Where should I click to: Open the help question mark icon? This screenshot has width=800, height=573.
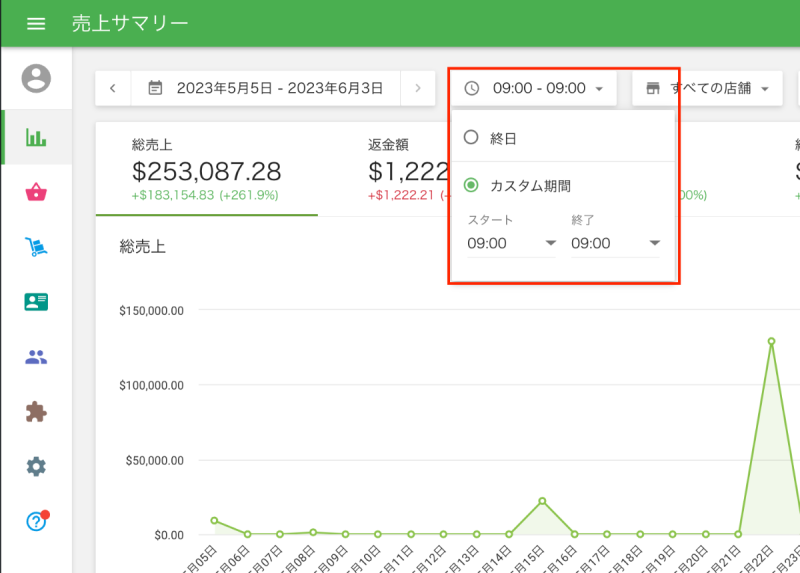click(x=36, y=521)
